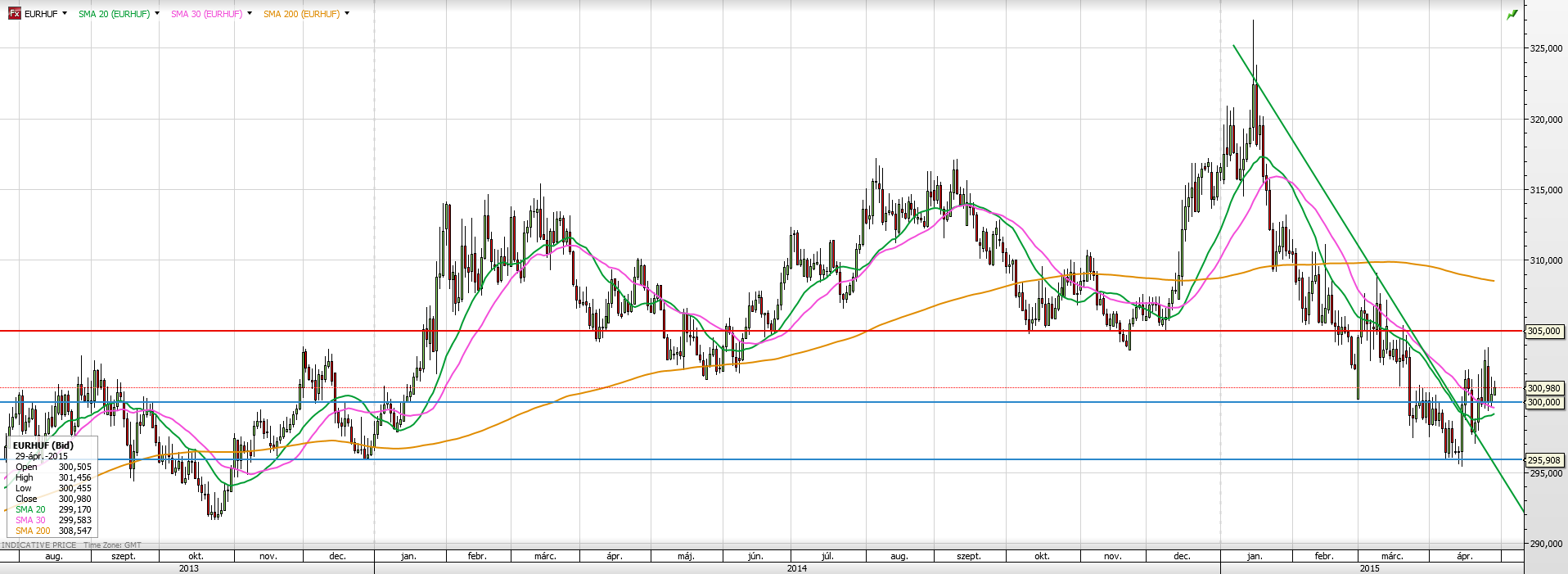Viewport: 1568px width, 574px height.
Task: Click the szept. month label in 2014
Action: [969, 556]
